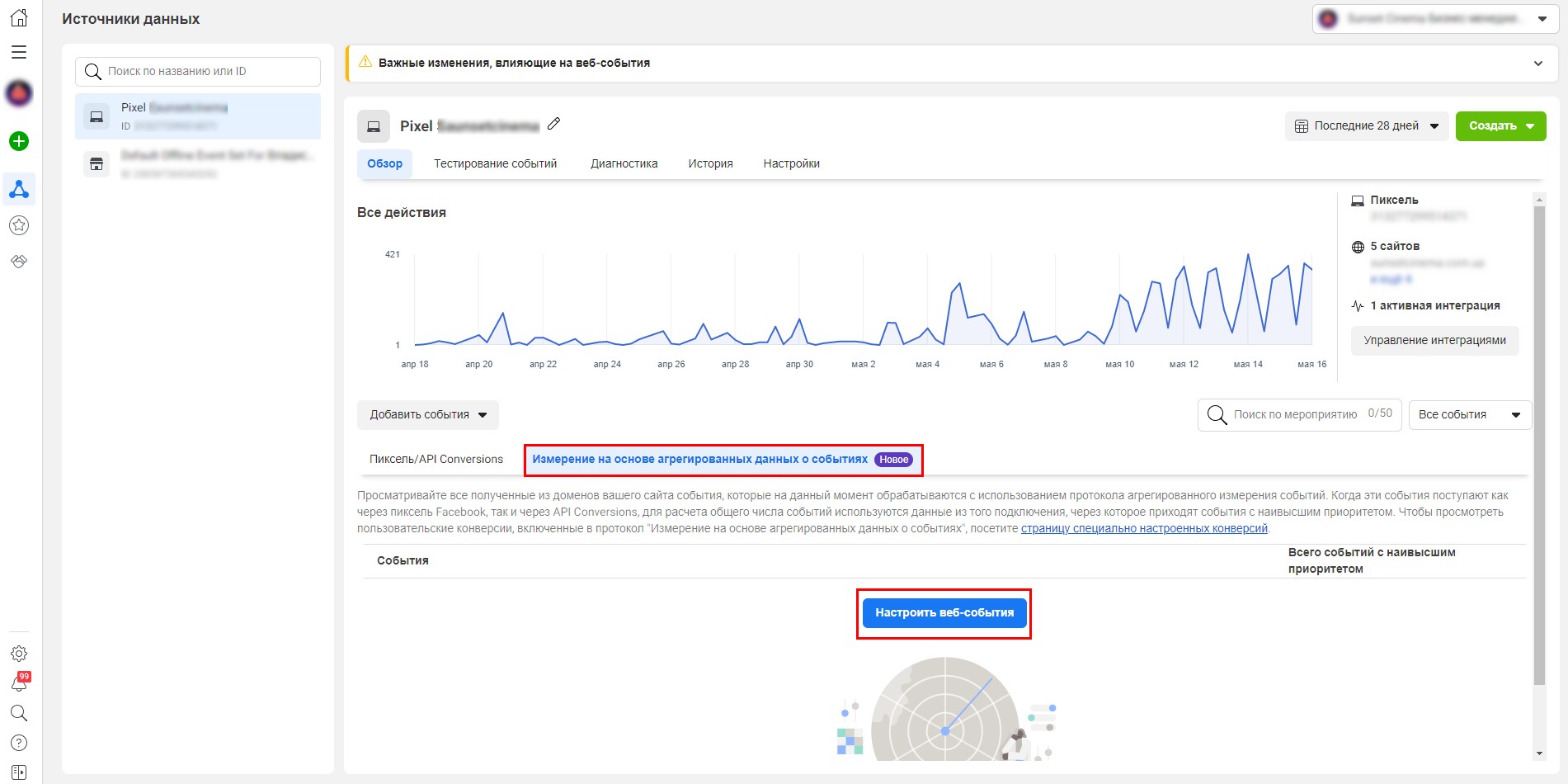Screen dimensions: 1568x784
Task: Switch to Тестирование событий tab
Action: [x=496, y=163]
